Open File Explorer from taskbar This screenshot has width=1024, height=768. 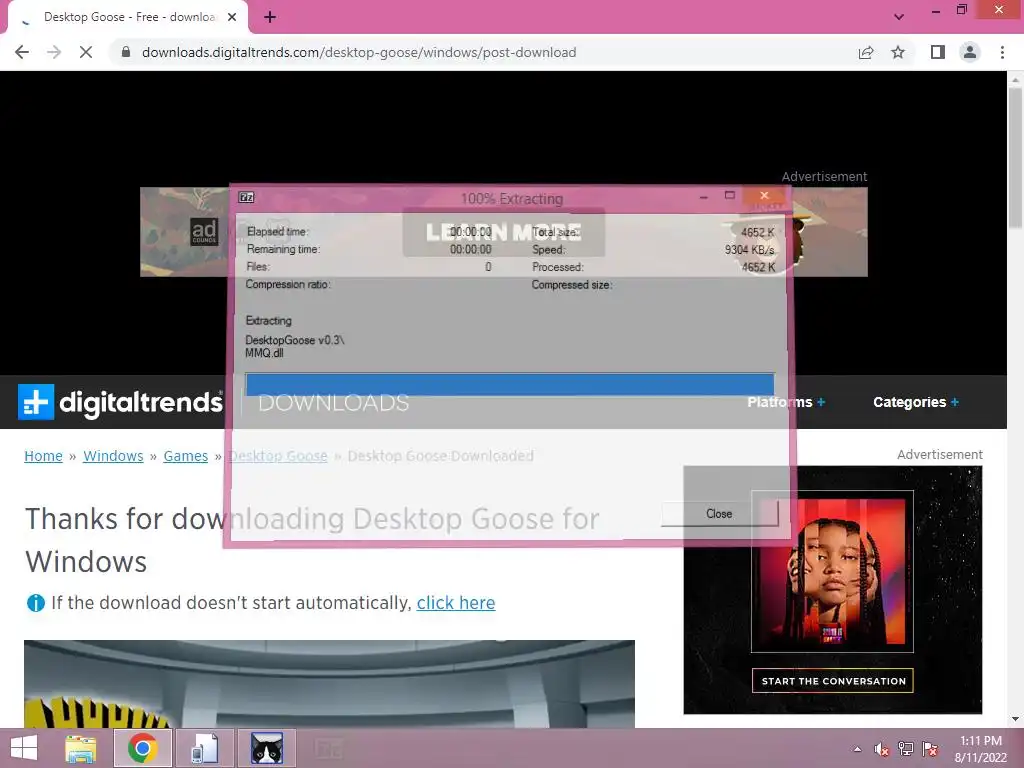click(81, 748)
